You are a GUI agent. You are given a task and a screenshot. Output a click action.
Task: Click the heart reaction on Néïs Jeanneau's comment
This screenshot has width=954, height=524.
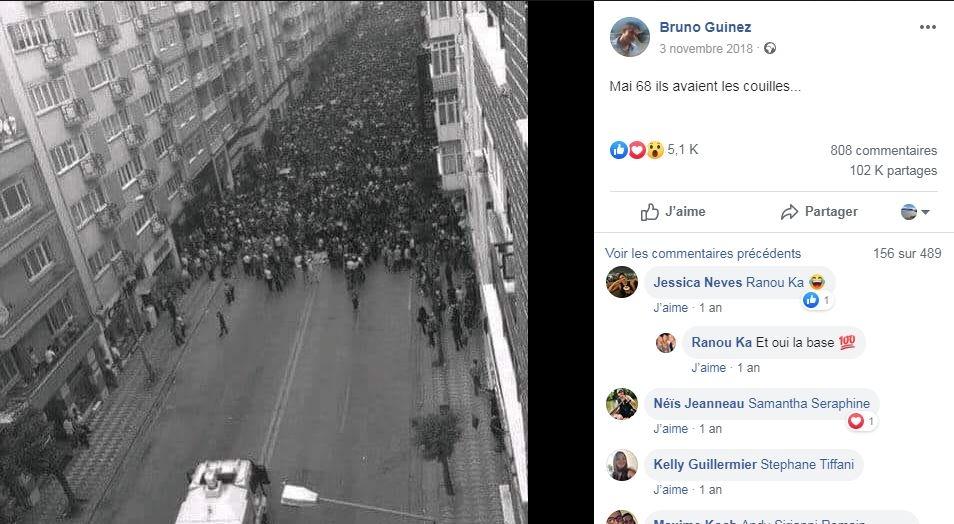(856, 421)
